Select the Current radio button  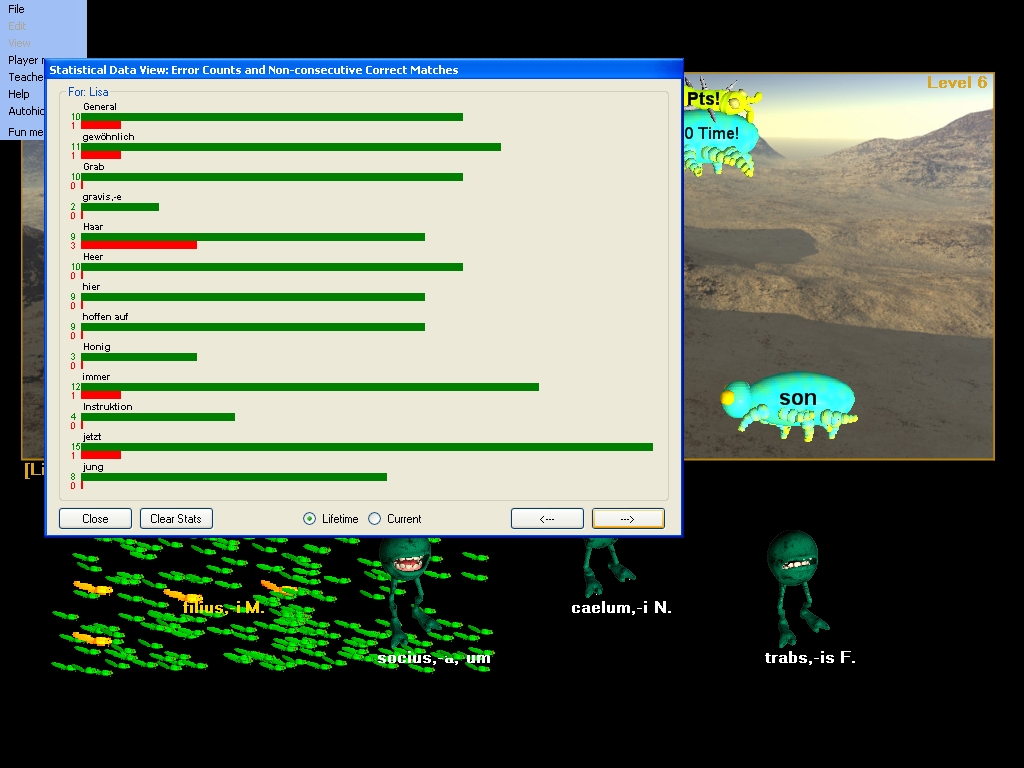[x=375, y=518]
